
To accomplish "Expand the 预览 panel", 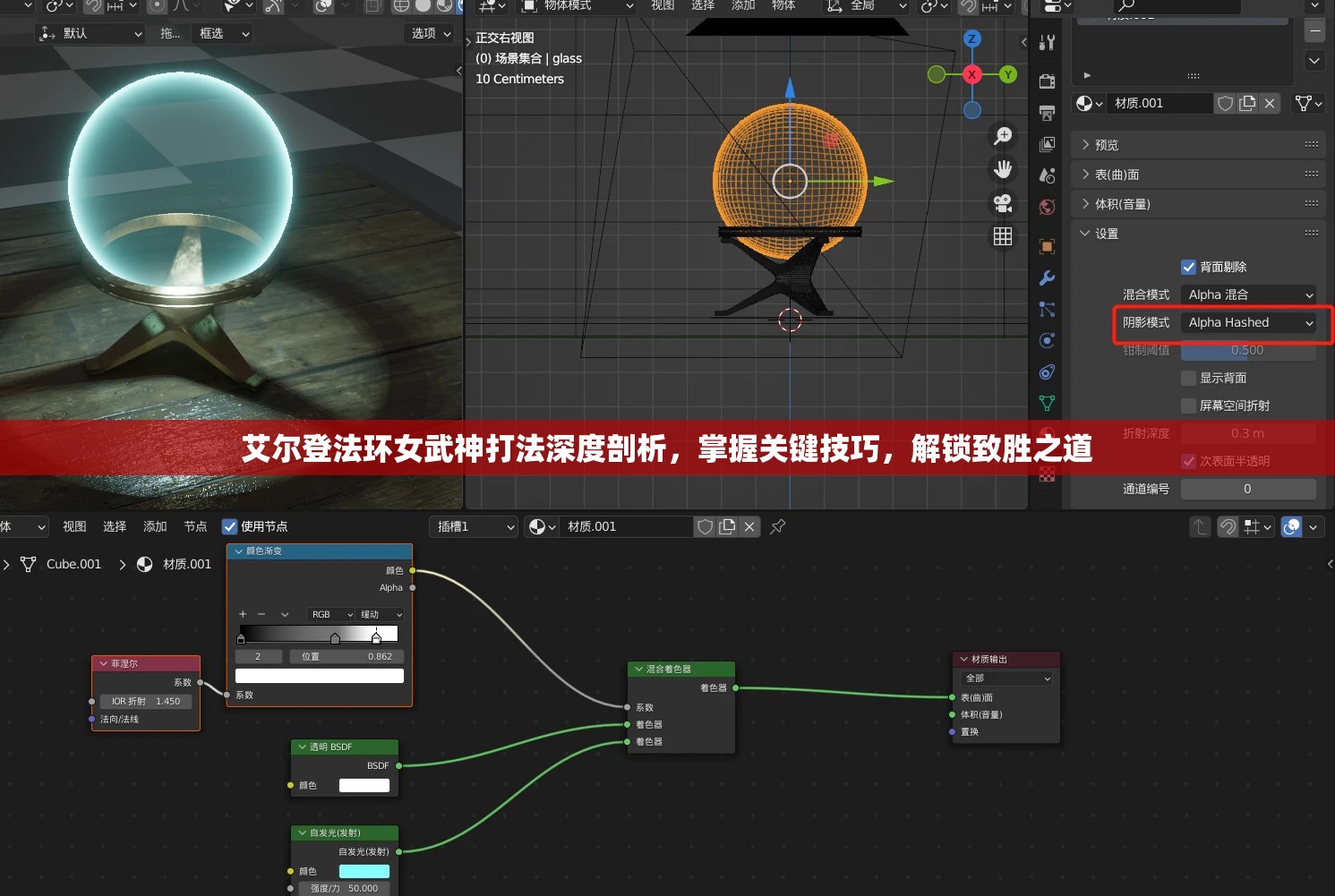I will click(x=1107, y=145).
